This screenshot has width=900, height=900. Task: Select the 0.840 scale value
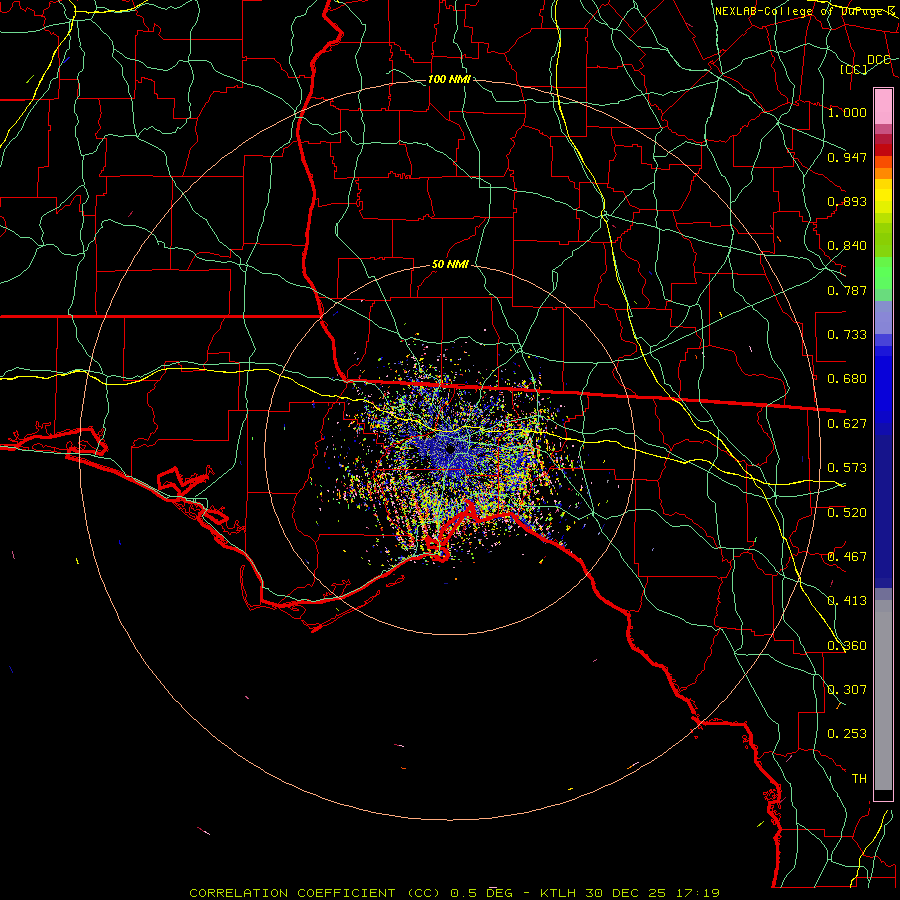tap(847, 246)
